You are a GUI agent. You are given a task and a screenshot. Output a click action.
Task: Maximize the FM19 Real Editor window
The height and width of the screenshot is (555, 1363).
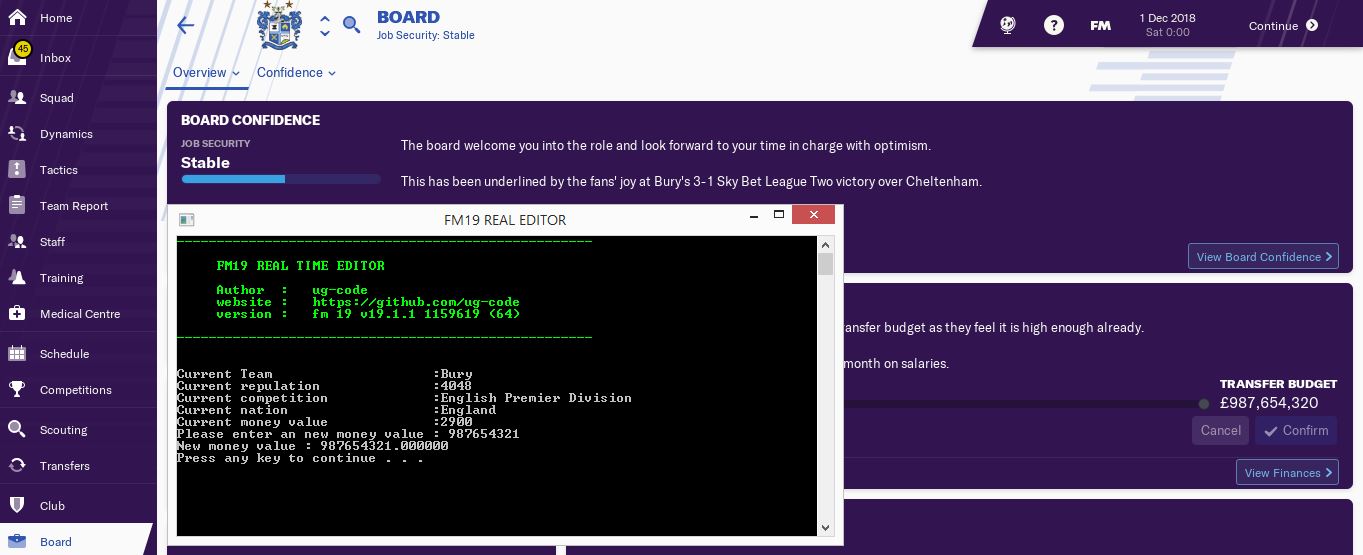(x=779, y=215)
